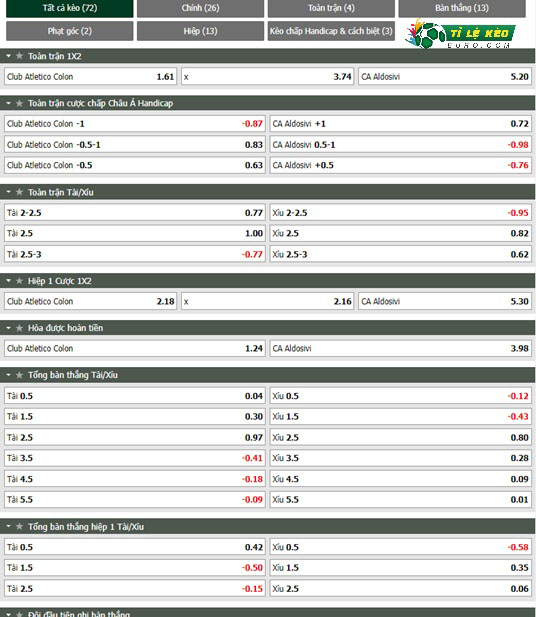Choose Xỉu 2.5 at 0.80
The height and width of the screenshot is (617, 536).
point(401,438)
